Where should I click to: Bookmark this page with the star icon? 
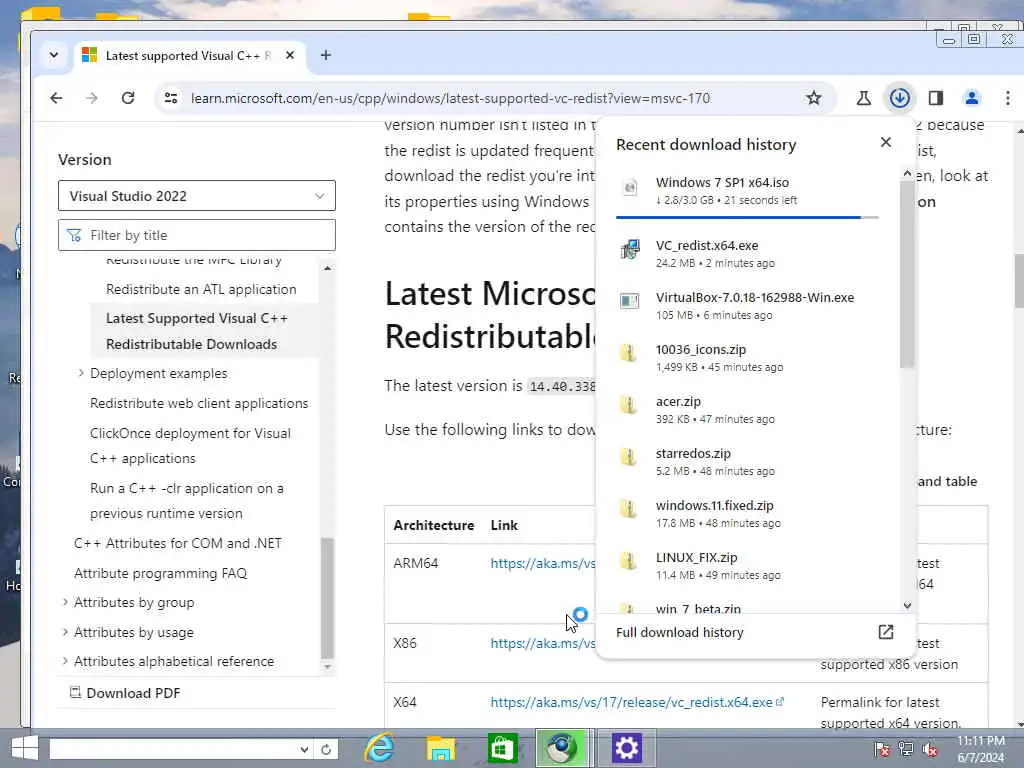point(814,98)
